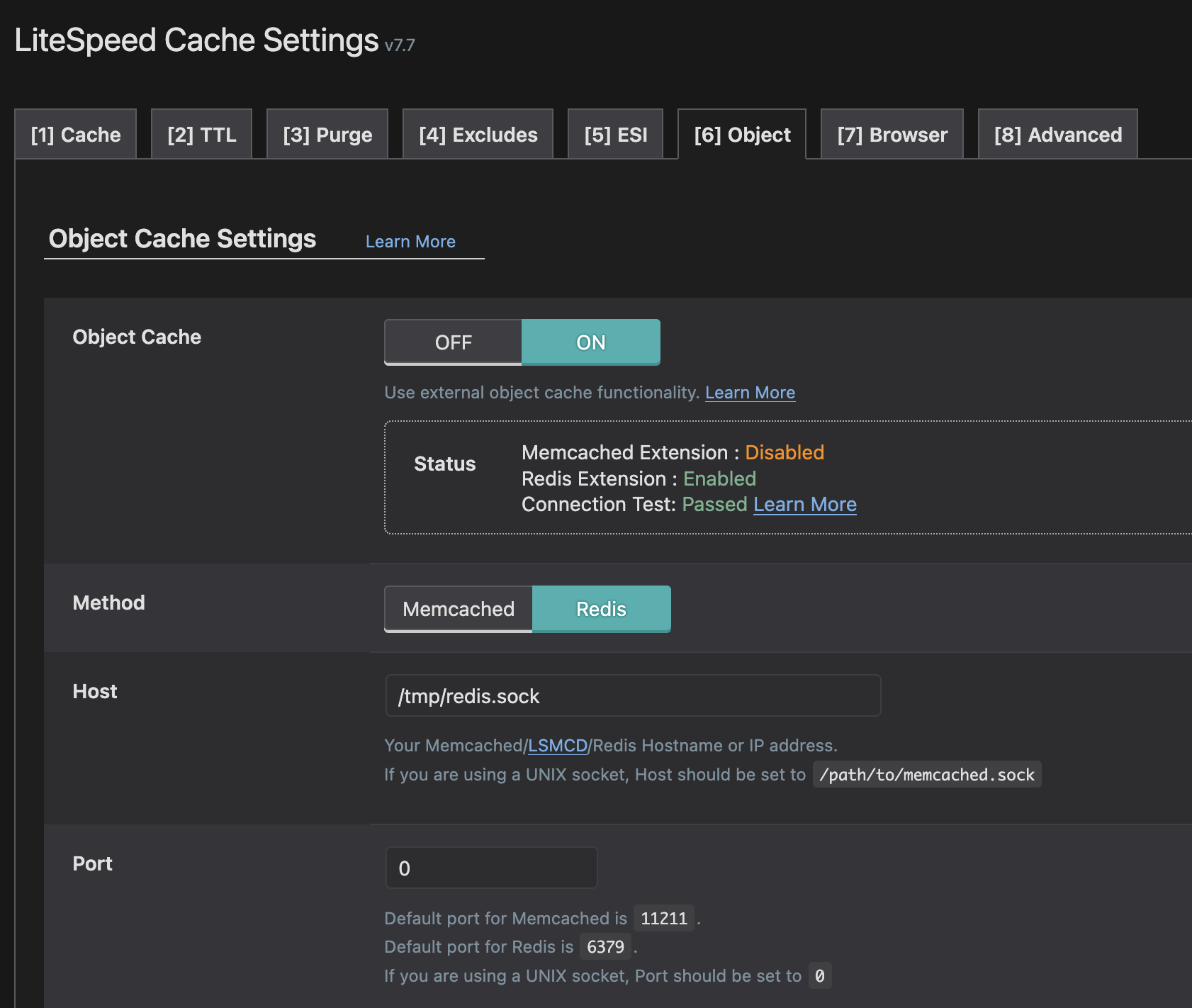Turn Object Cache ON
This screenshot has height=1008, width=1192.
pyautogui.click(x=591, y=342)
